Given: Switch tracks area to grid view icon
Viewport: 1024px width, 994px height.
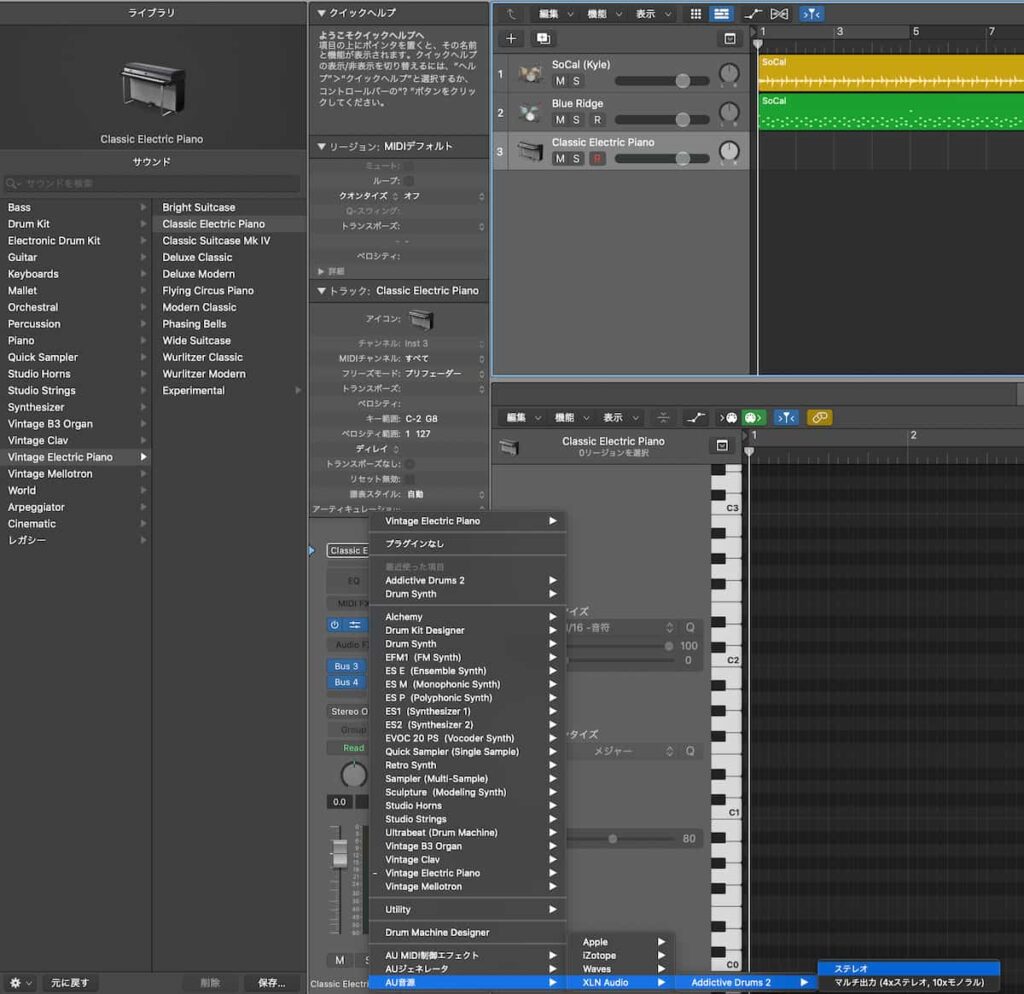Looking at the screenshot, I should click(x=696, y=14).
